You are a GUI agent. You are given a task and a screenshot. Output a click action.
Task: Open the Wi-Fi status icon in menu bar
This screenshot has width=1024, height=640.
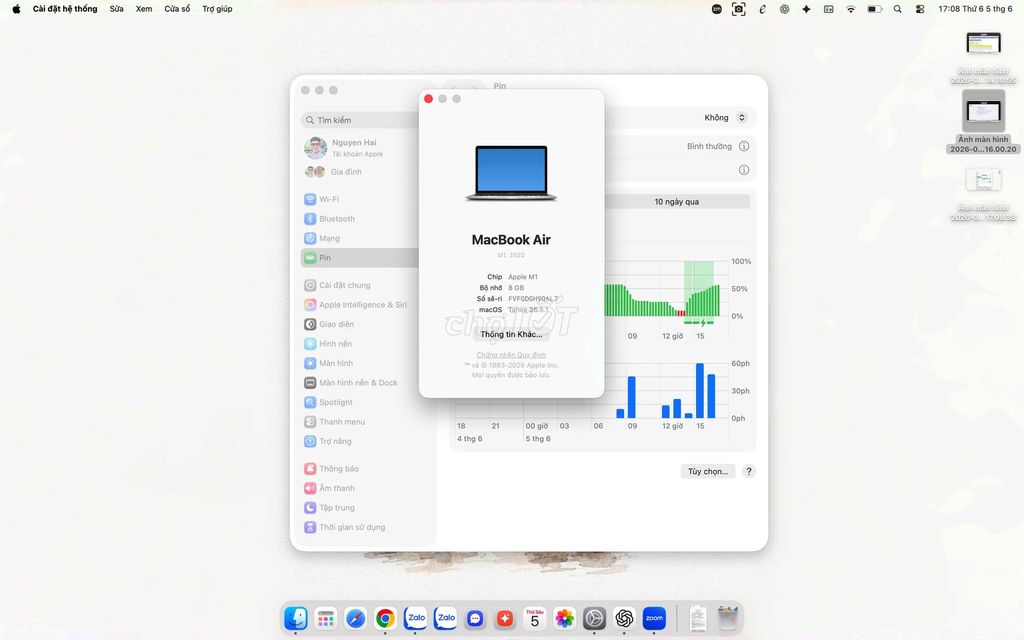851,9
